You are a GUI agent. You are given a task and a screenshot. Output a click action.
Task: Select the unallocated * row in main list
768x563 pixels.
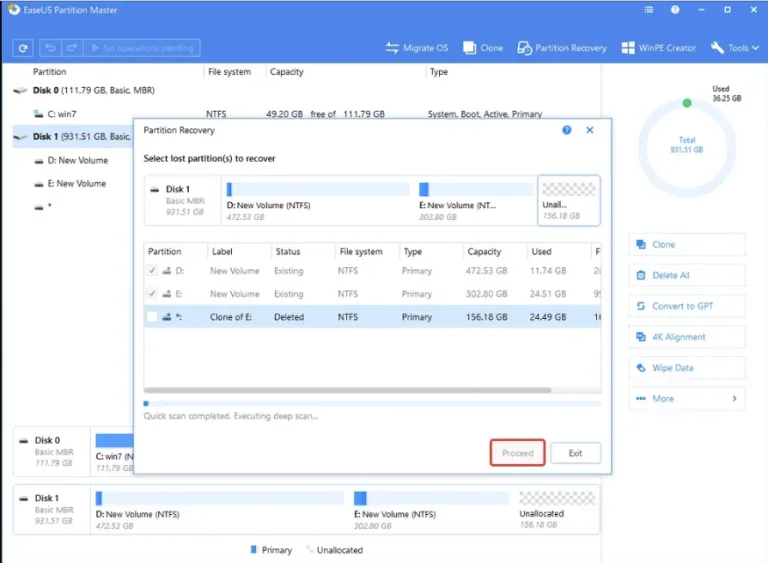[x=43, y=207]
